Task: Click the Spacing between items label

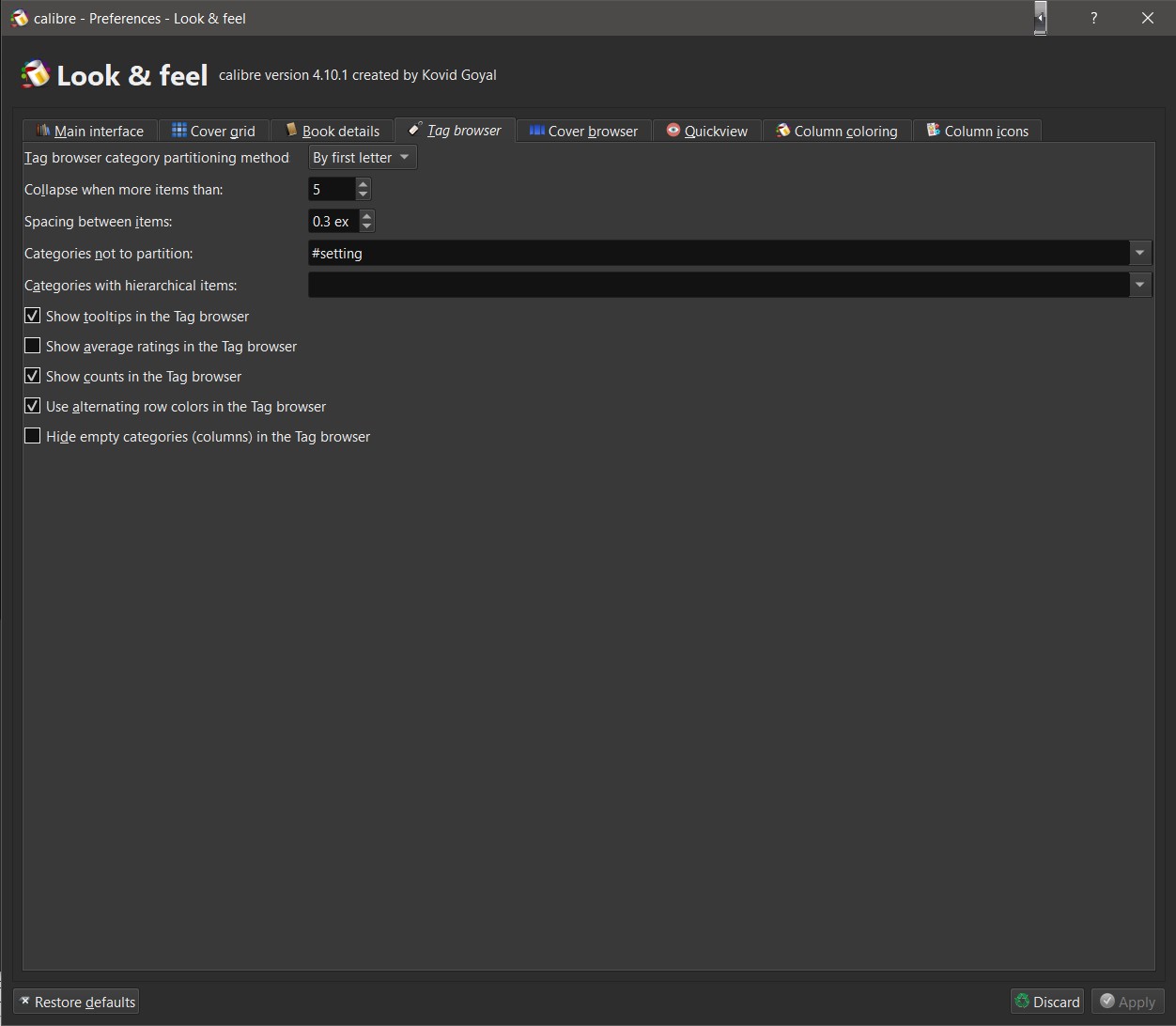Action: point(99,222)
